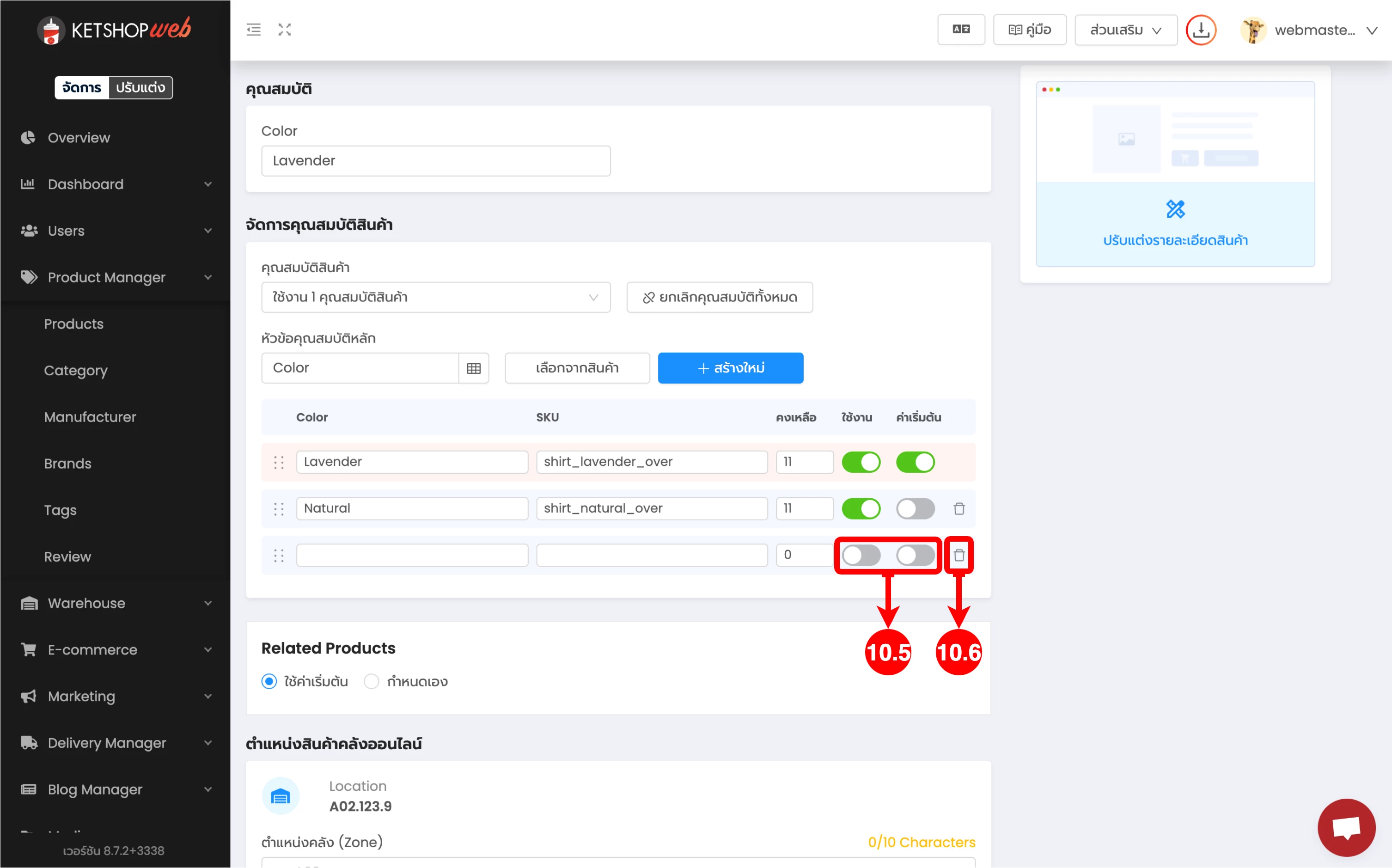Open the Category sidebar item

(76, 370)
